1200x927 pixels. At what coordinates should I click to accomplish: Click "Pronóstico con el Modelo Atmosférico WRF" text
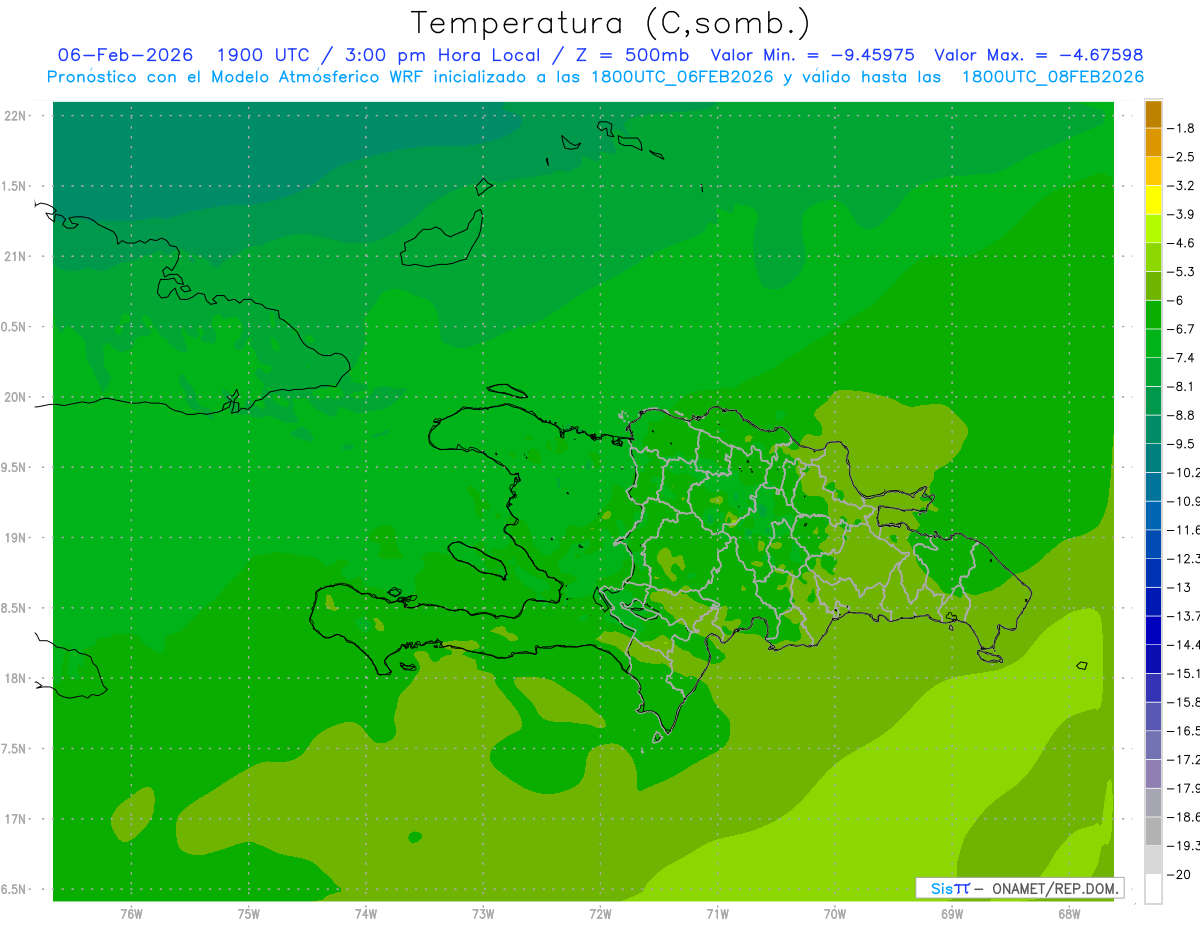tap(236, 77)
